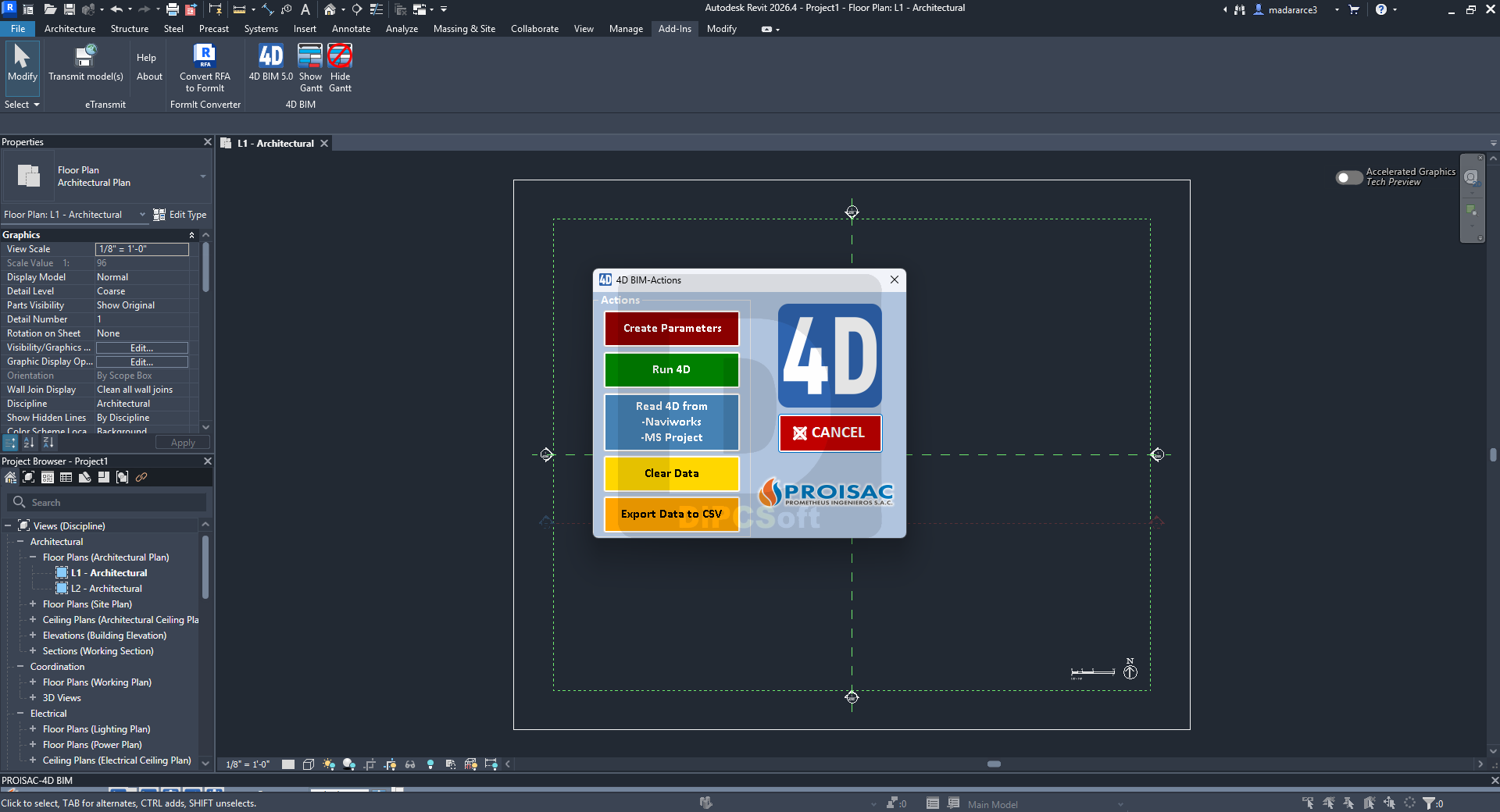Click Reveal Hidden Elements lightbulb icon
The width and height of the screenshot is (1500, 812).
coord(430,764)
